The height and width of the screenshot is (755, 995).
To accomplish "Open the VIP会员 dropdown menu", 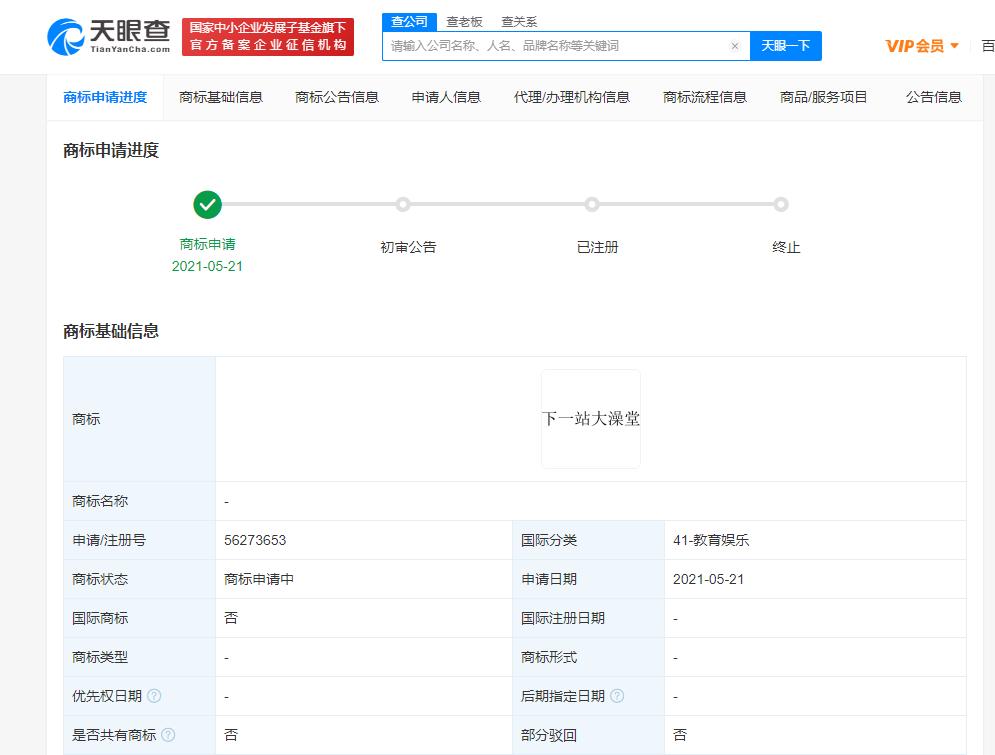I will (922, 46).
